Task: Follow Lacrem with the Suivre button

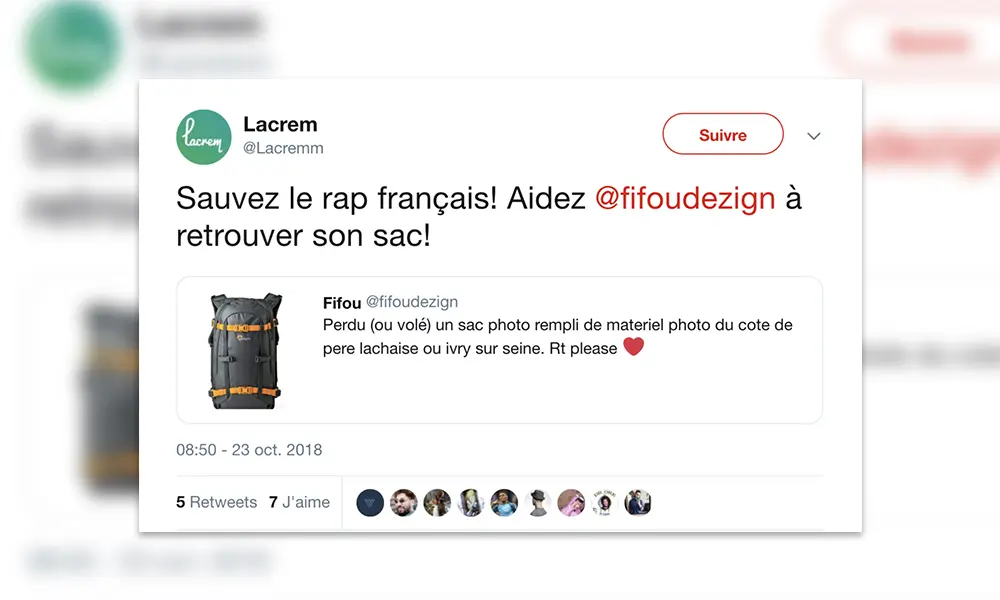Action: click(x=723, y=134)
